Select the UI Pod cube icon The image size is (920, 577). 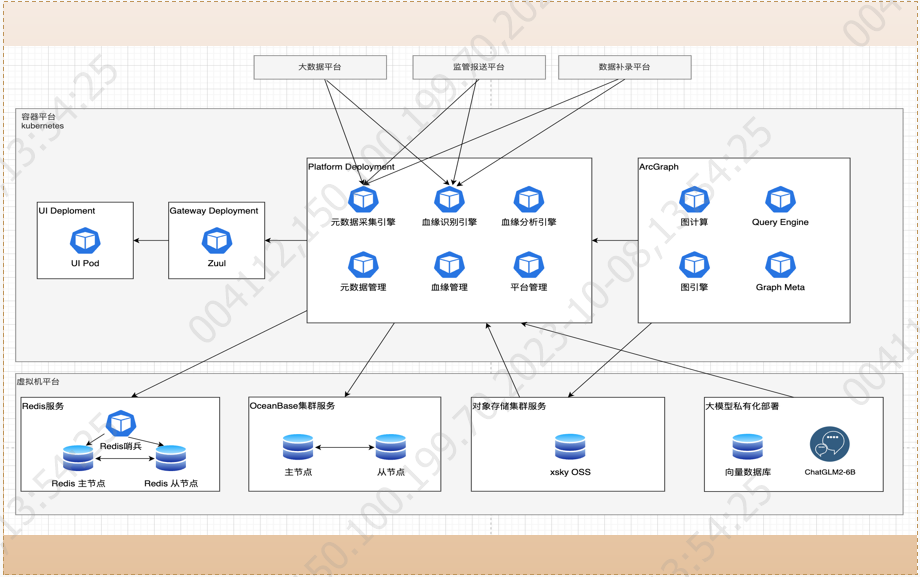[85, 241]
